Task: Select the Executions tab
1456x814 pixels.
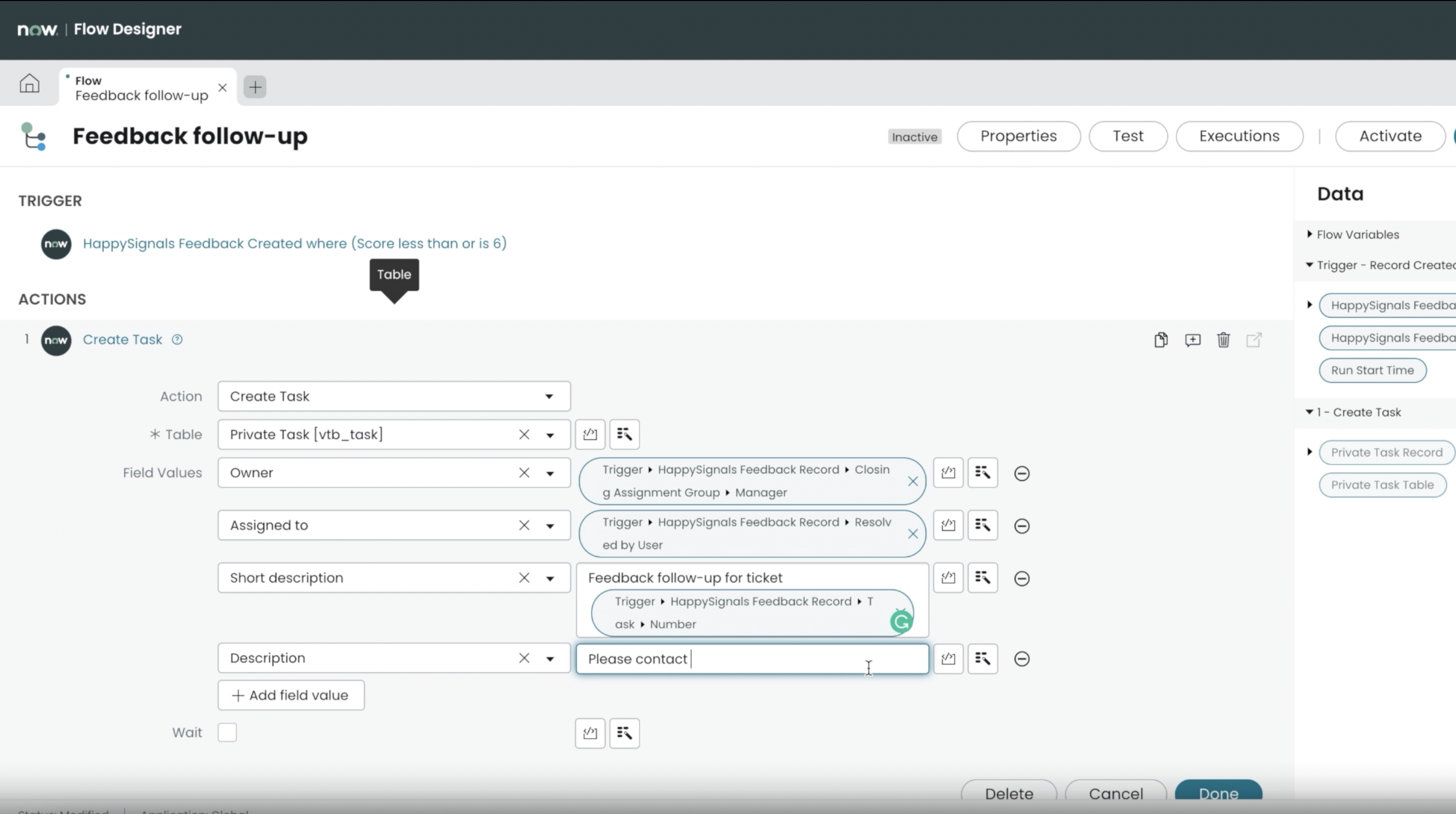Action: (x=1239, y=136)
